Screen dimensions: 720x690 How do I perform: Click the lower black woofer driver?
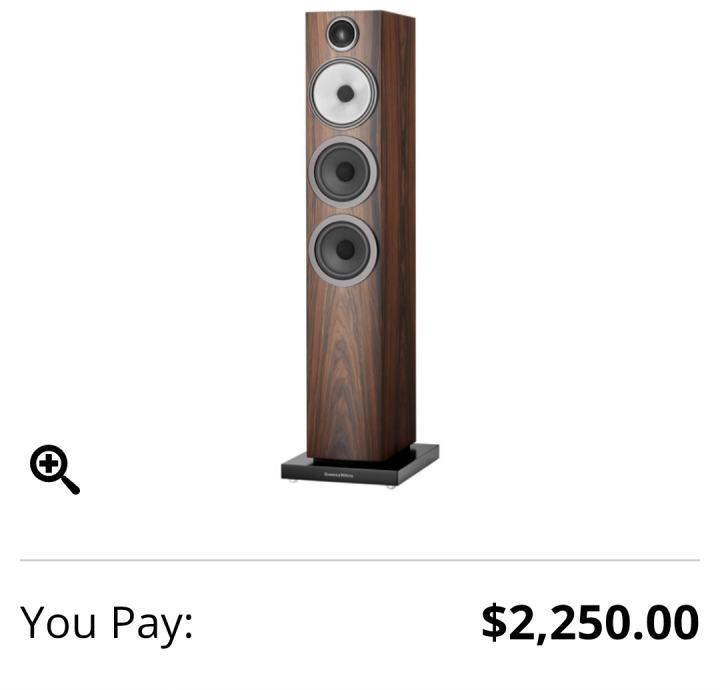coord(343,251)
